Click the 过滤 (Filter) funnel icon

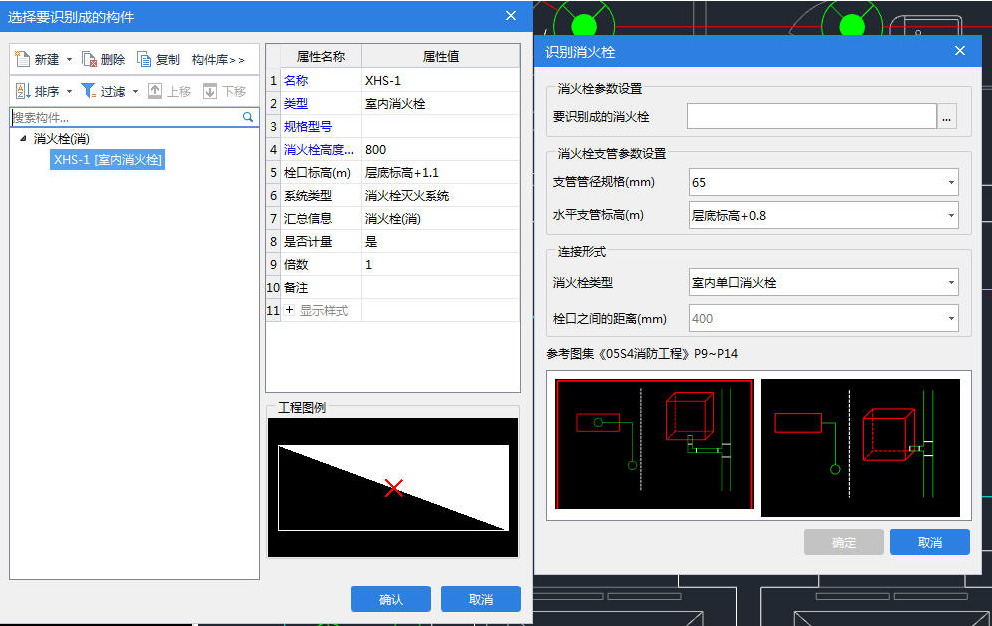(x=88, y=91)
